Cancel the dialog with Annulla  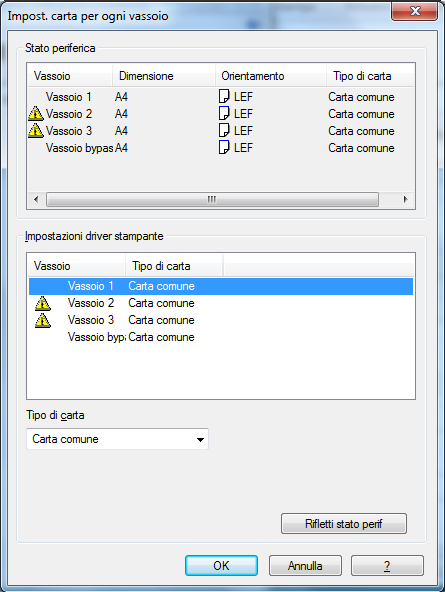click(305, 566)
